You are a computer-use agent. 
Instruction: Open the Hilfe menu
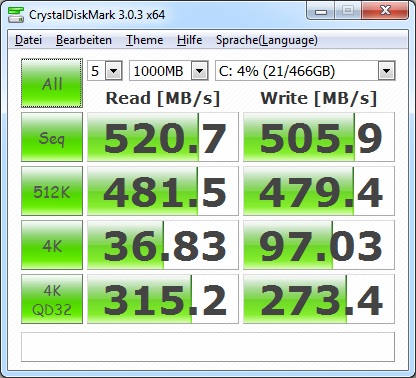(x=189, y=40)
